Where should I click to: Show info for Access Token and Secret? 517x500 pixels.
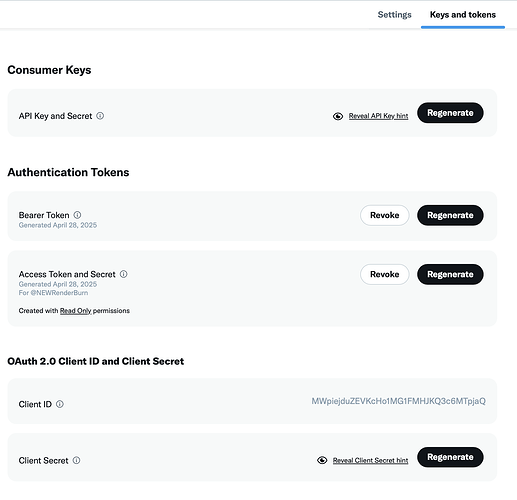coord(124,274)
